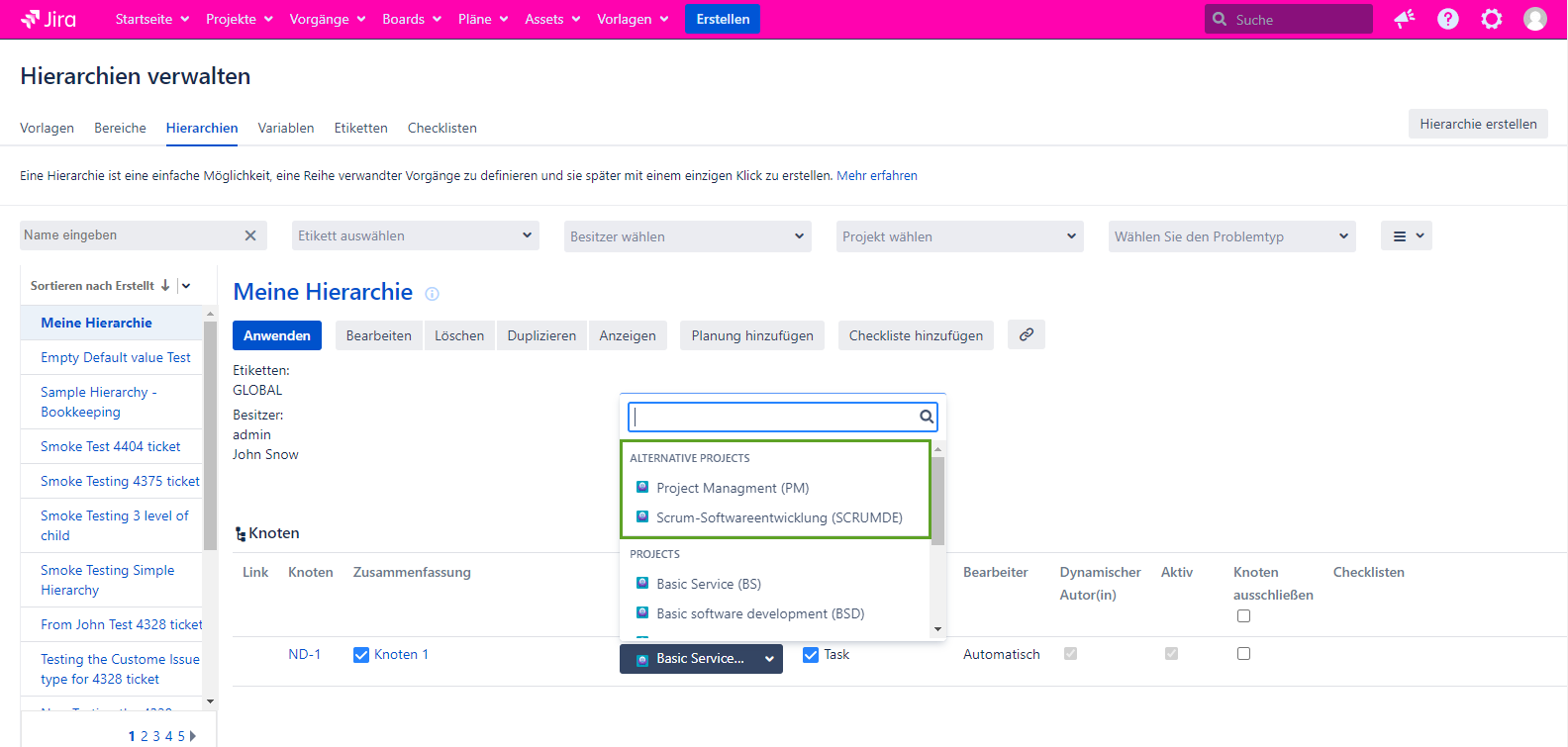Open the Basic Service project selector

click(701, 659)
